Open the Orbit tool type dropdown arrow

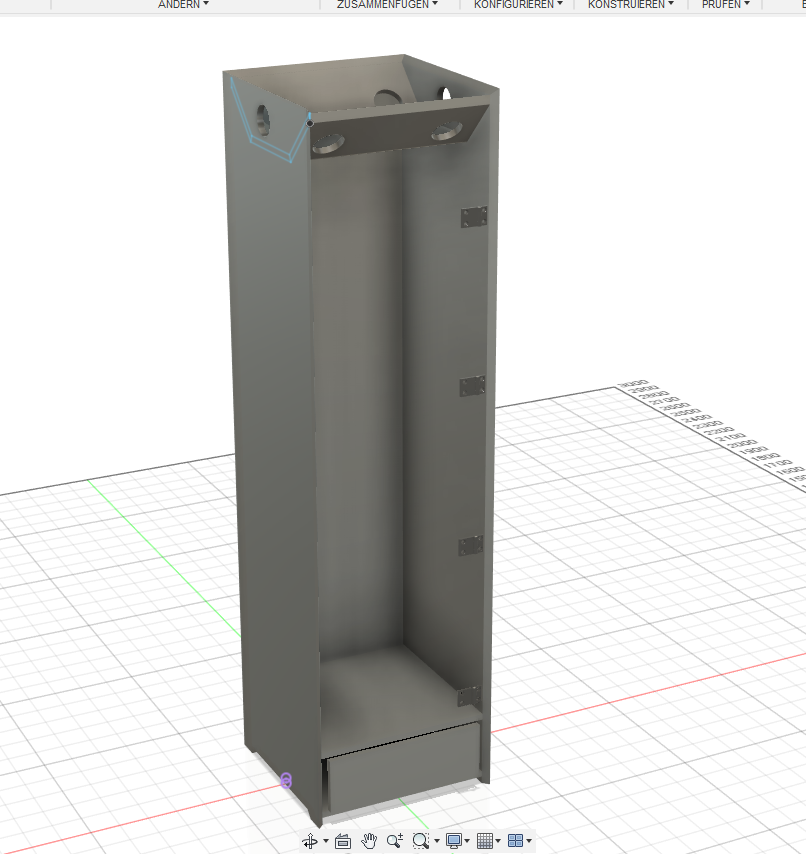coord(326,841)
